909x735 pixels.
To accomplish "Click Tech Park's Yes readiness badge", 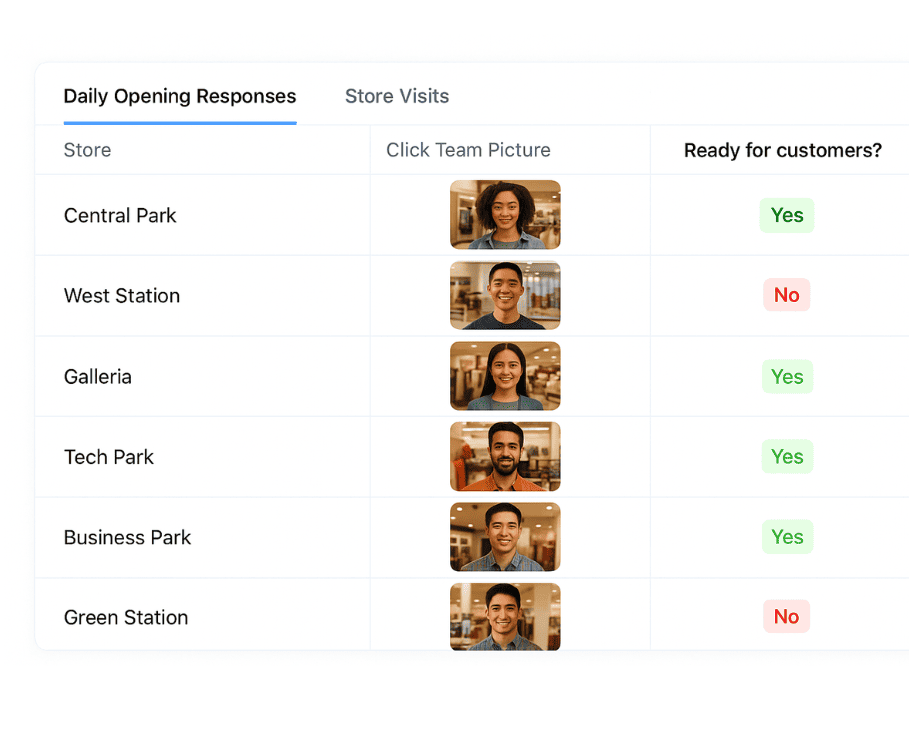I will [787, 456].
